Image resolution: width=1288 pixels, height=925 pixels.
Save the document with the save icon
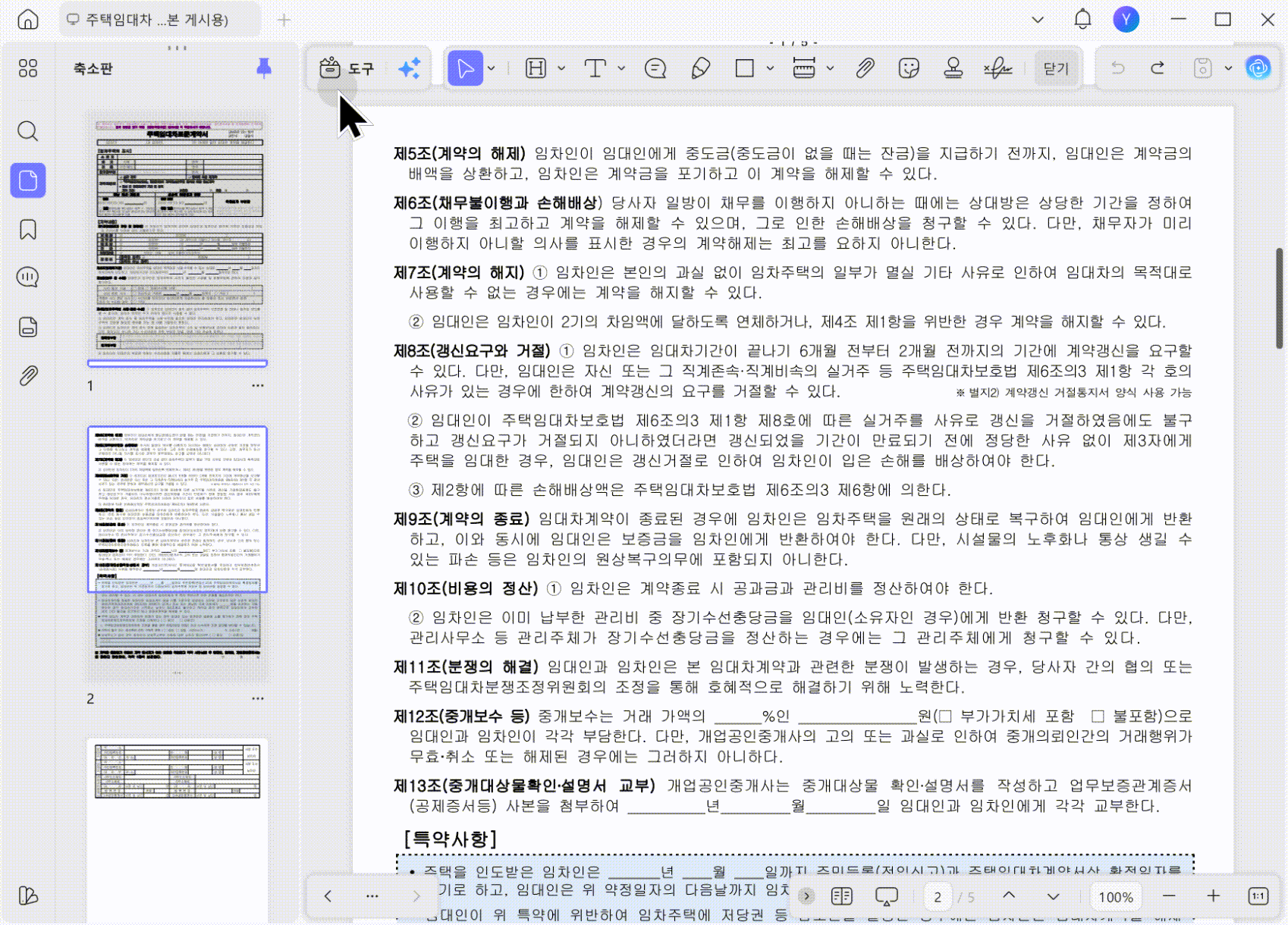click(1202, 68)
